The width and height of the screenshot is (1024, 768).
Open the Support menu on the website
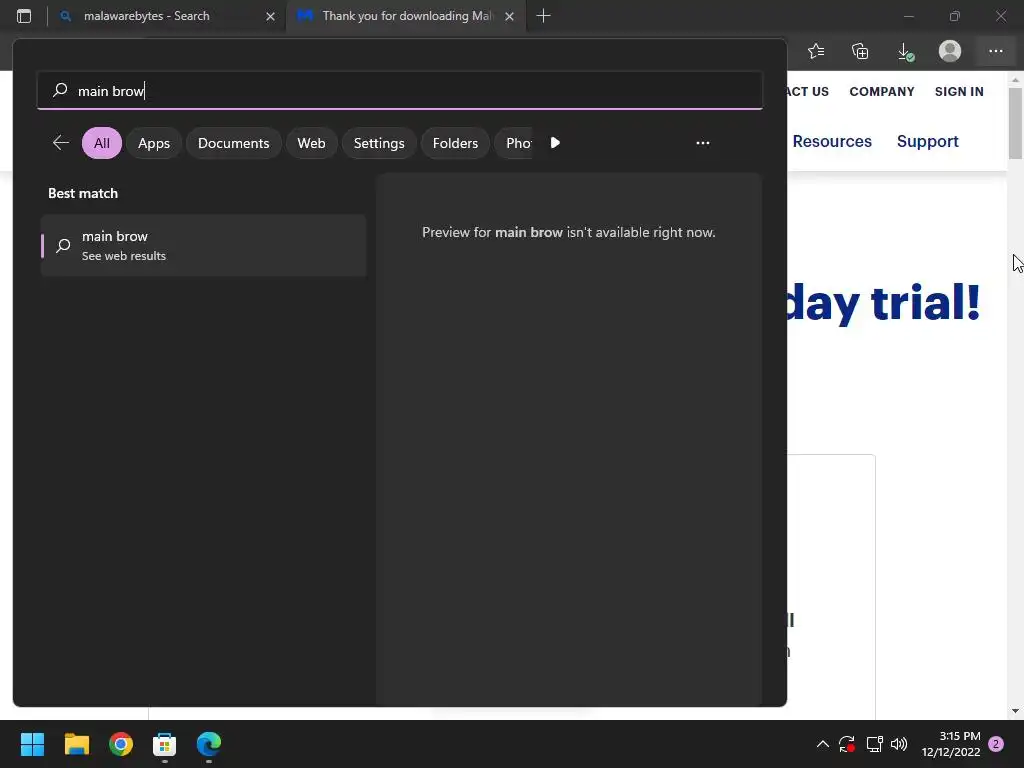click(x=927, y=141)
